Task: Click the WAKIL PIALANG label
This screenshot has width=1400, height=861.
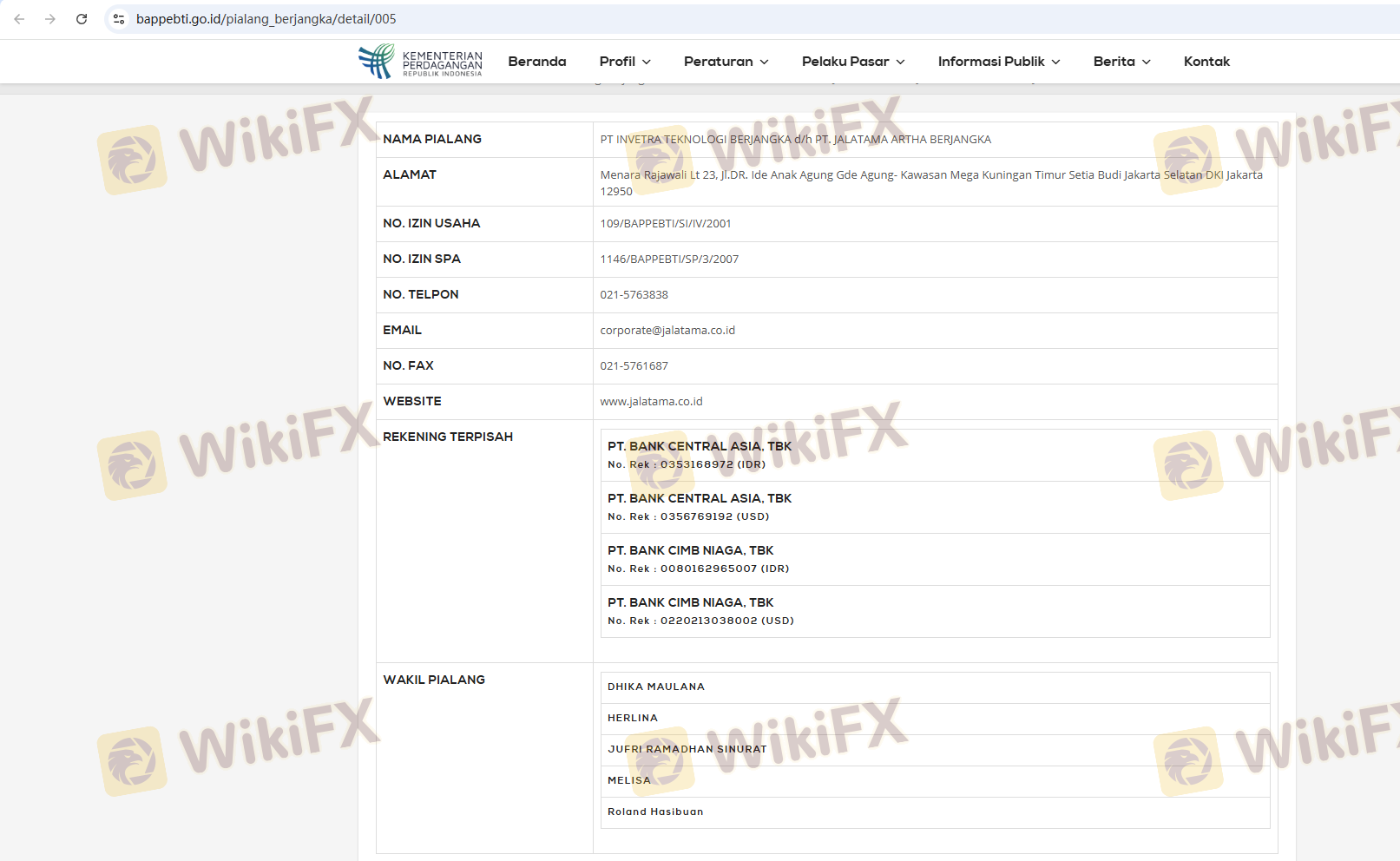Action: (434, 680)
